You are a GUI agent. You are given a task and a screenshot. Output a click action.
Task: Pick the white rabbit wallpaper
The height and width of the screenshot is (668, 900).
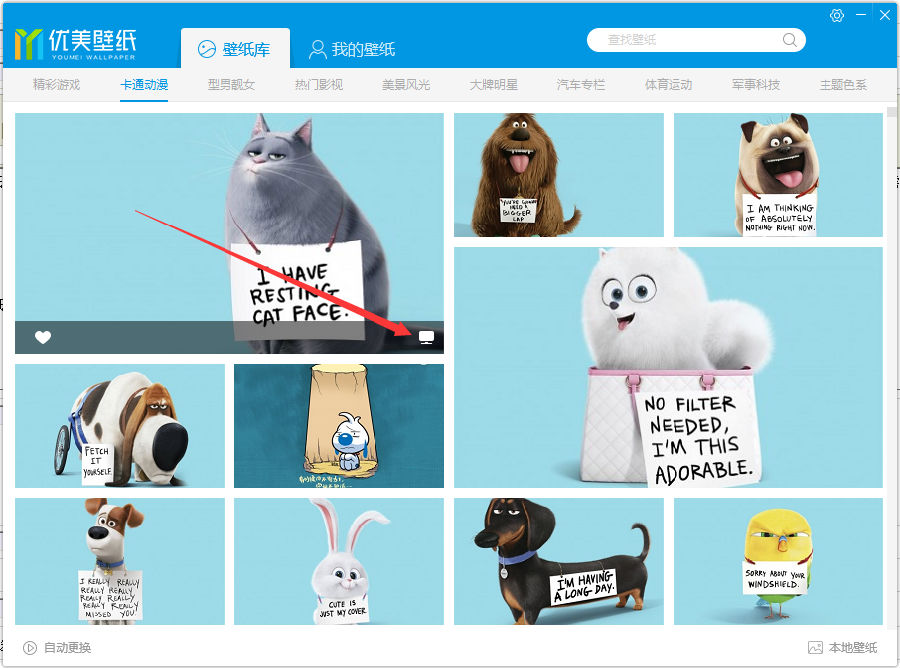[x=339, y=561]
